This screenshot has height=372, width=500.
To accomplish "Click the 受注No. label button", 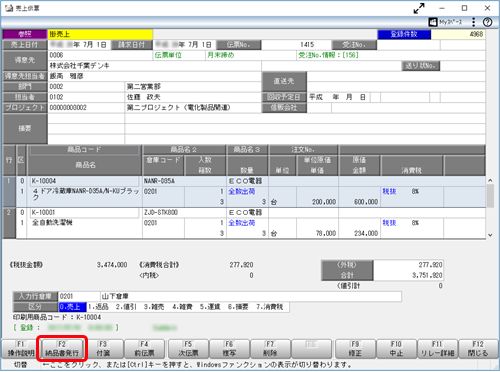I will (354, 45).
